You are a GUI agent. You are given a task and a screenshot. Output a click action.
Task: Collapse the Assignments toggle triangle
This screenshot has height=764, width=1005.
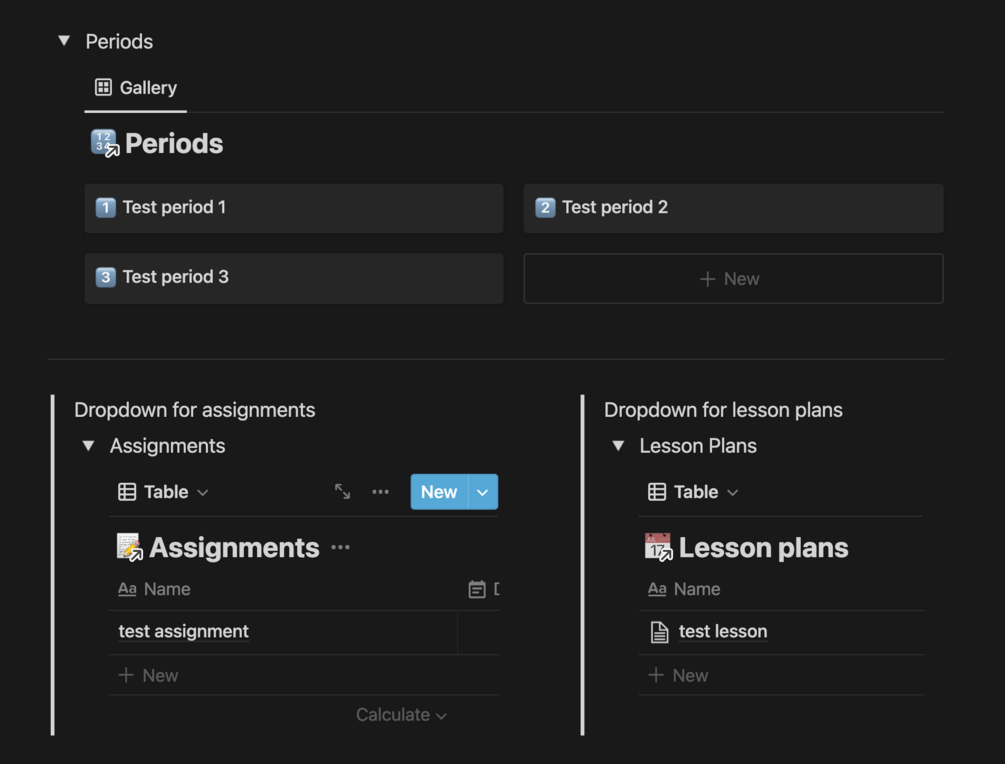pyautogui.click(x=88, y=446)
